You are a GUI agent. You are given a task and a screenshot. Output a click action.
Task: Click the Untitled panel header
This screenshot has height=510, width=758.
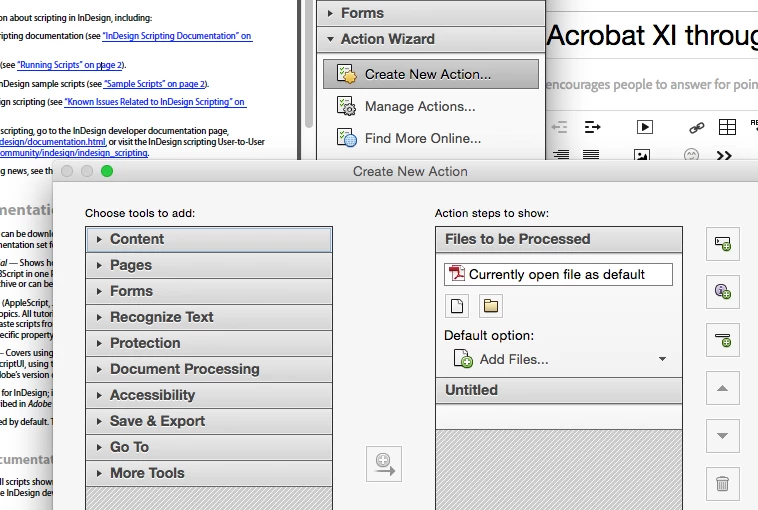[559, 390]
